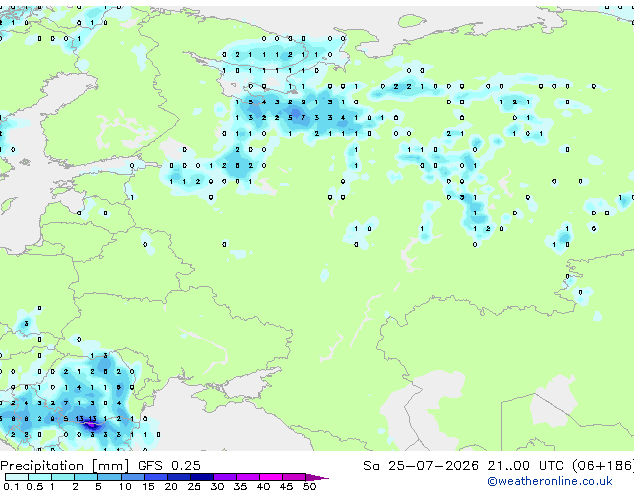Click the legend swatch between 20 and 25

pos(178,477)
